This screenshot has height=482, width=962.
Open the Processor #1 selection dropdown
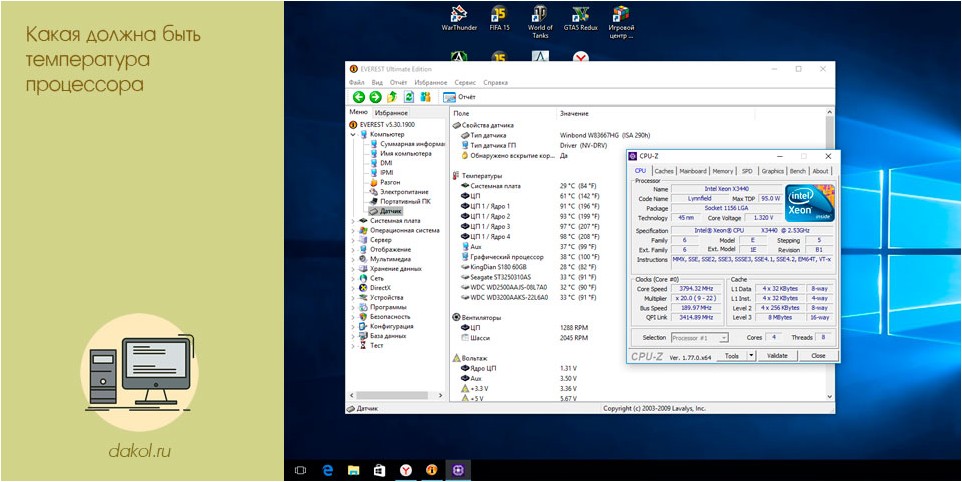coord(700,338)
